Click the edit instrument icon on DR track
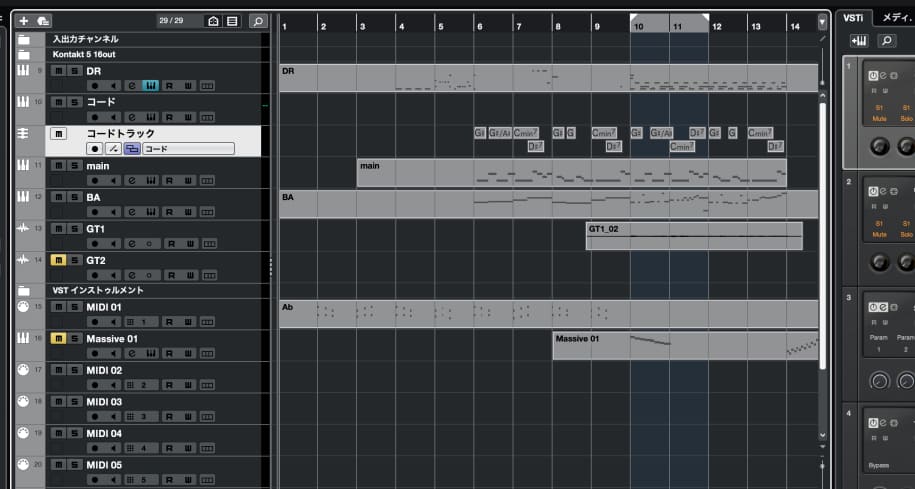915x489 pixels. (150, 86)
